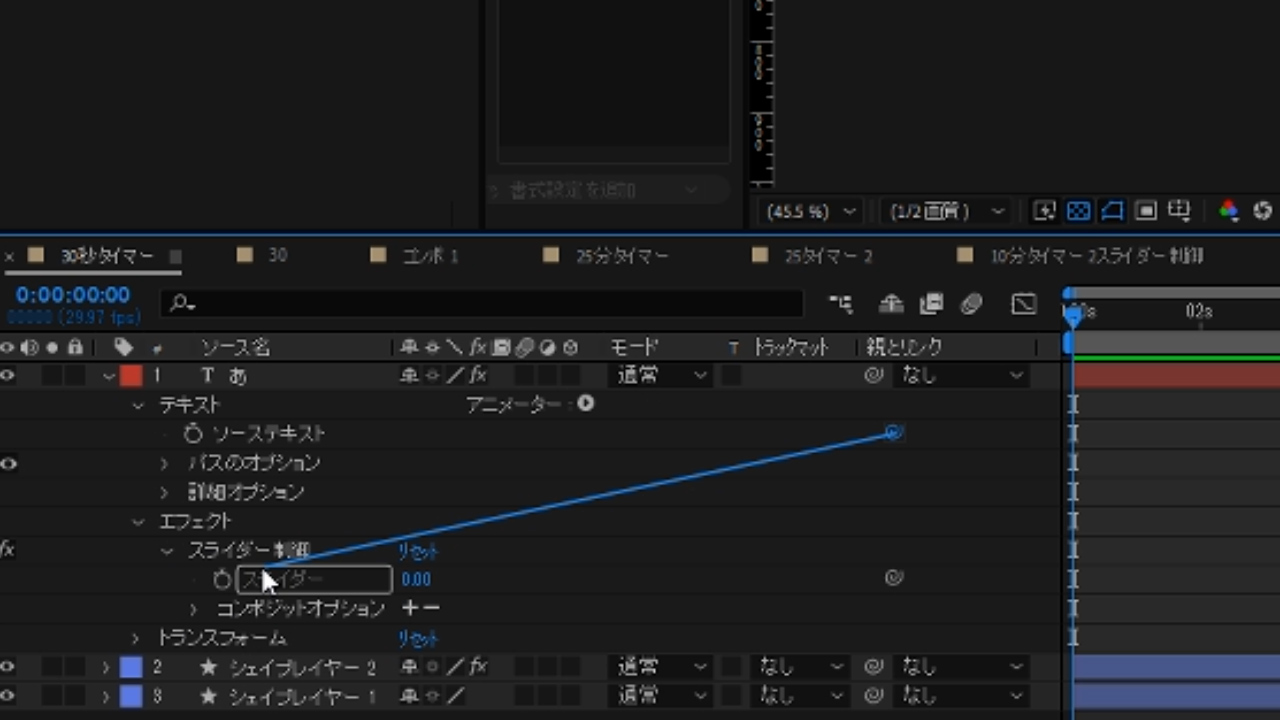Toggle the motion blur enable icon
1280x720 pixels.
point(971,304)
